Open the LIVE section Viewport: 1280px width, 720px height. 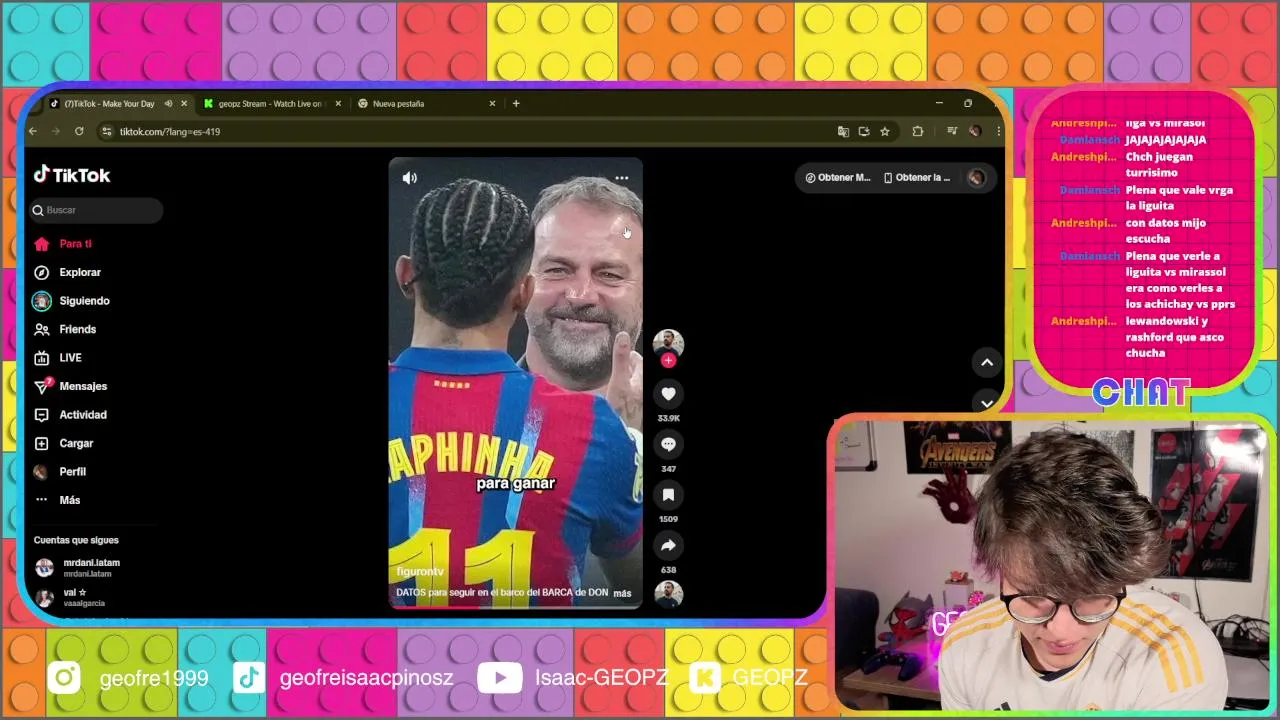(x=70, y=358)
